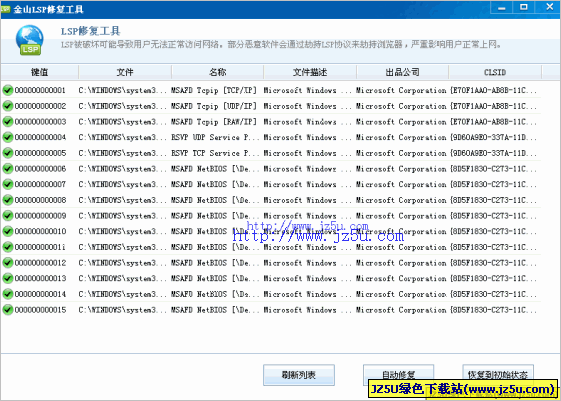This screenshot has height=401, width=561.
Task: Select the name cell MSAFD Tcpip [TCP/IP]
Action: 214,90
